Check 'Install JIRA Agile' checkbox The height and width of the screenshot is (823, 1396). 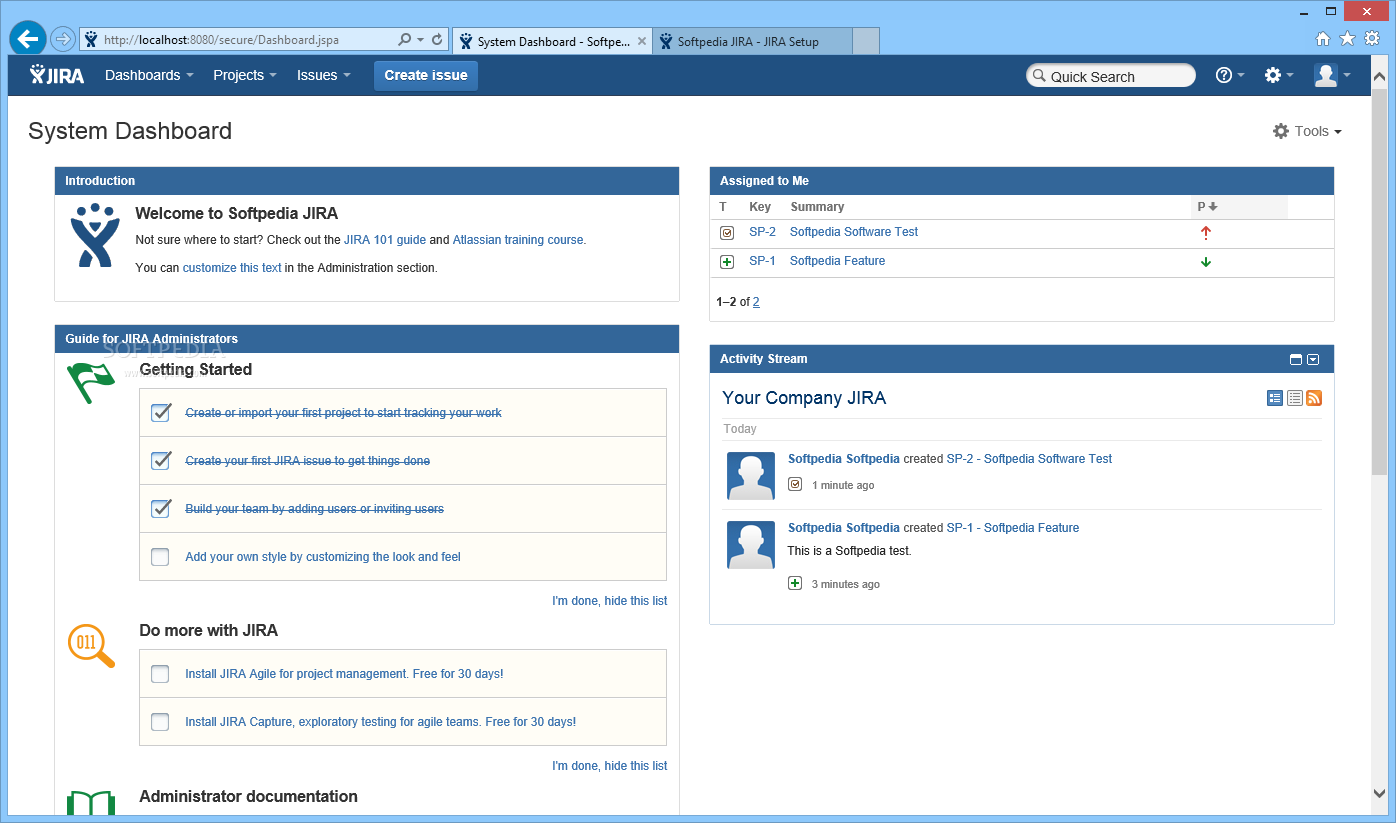click(160, 674)
